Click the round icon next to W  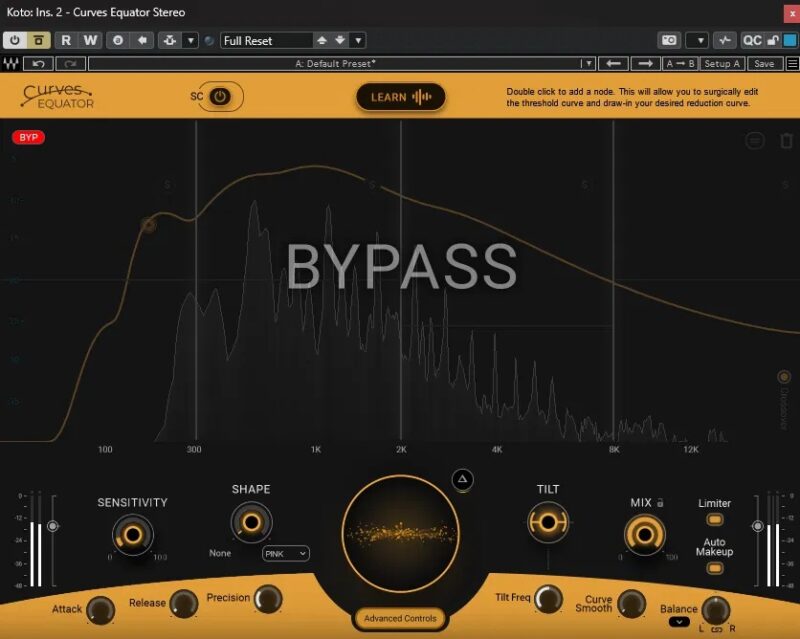click(x=118, y=40)
